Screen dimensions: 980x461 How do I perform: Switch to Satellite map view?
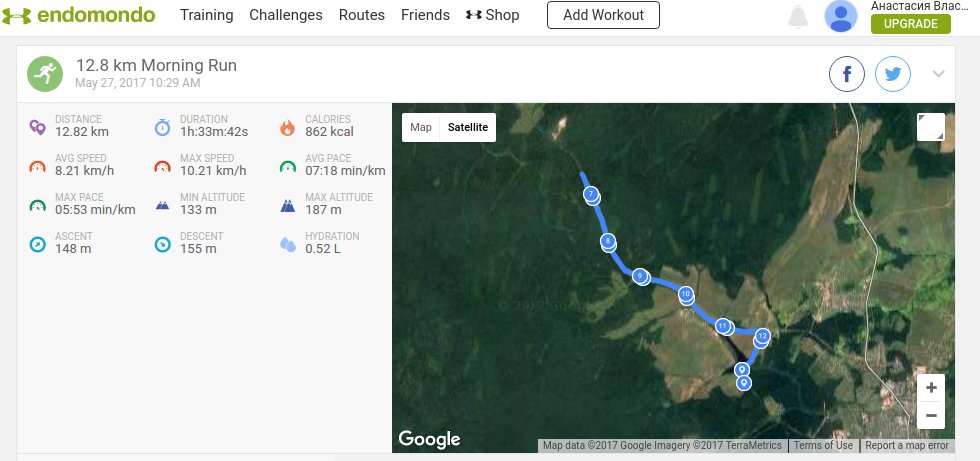click(467, 127)
